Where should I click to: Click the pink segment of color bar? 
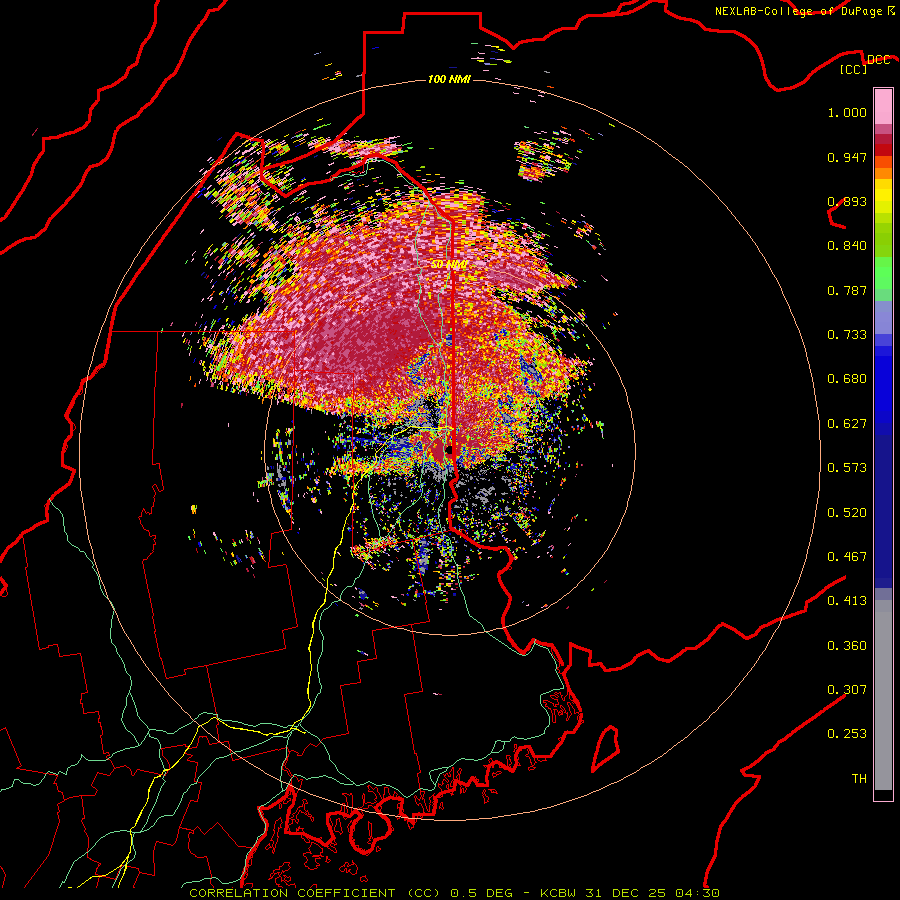point(883,107)
